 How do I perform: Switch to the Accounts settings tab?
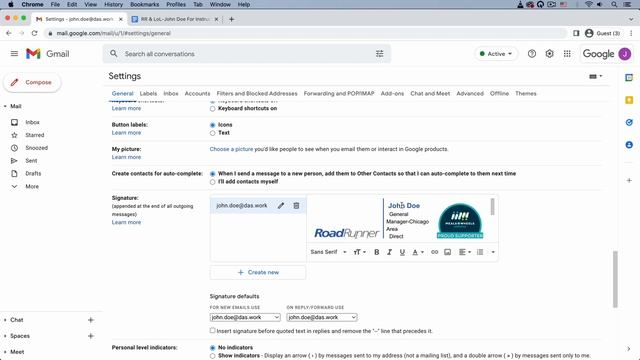[x=197, y=93]
